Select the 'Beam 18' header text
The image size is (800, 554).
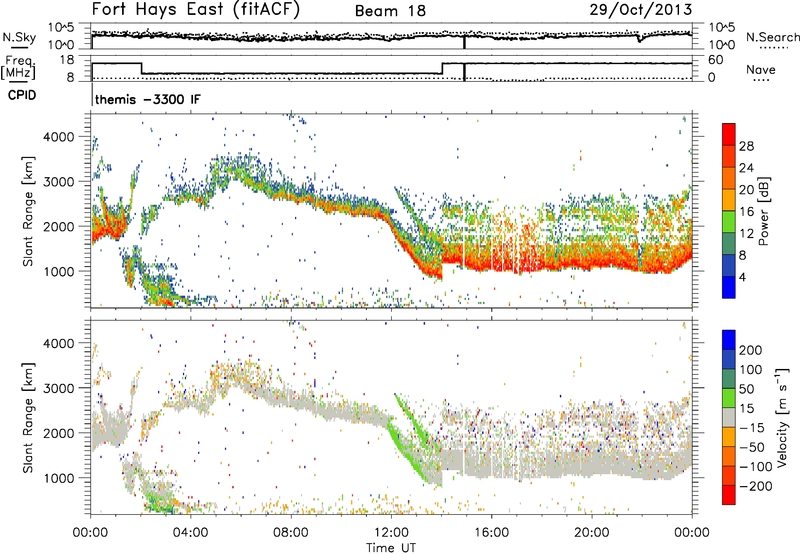pos(390,11)
